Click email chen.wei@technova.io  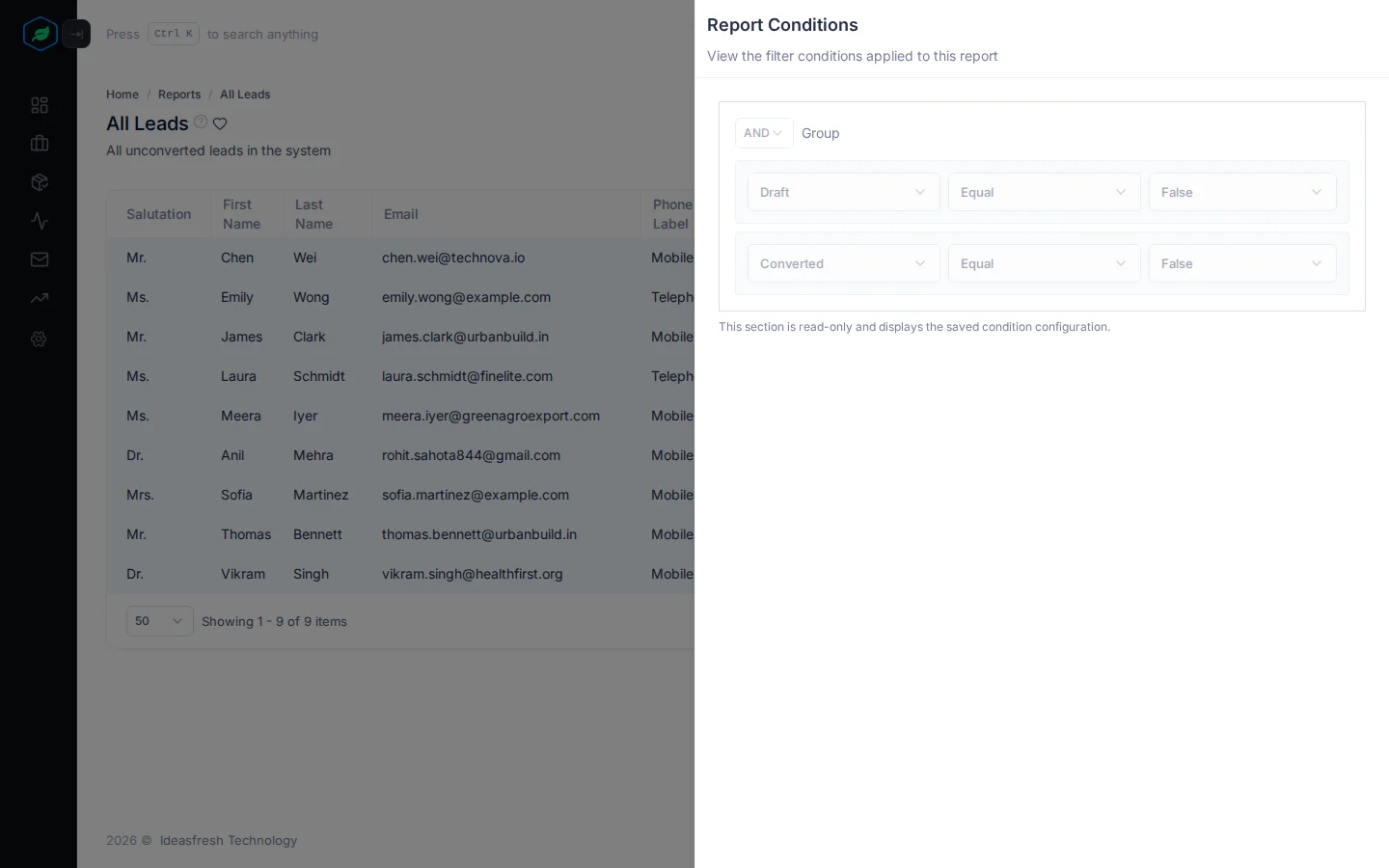click(453, 258)
